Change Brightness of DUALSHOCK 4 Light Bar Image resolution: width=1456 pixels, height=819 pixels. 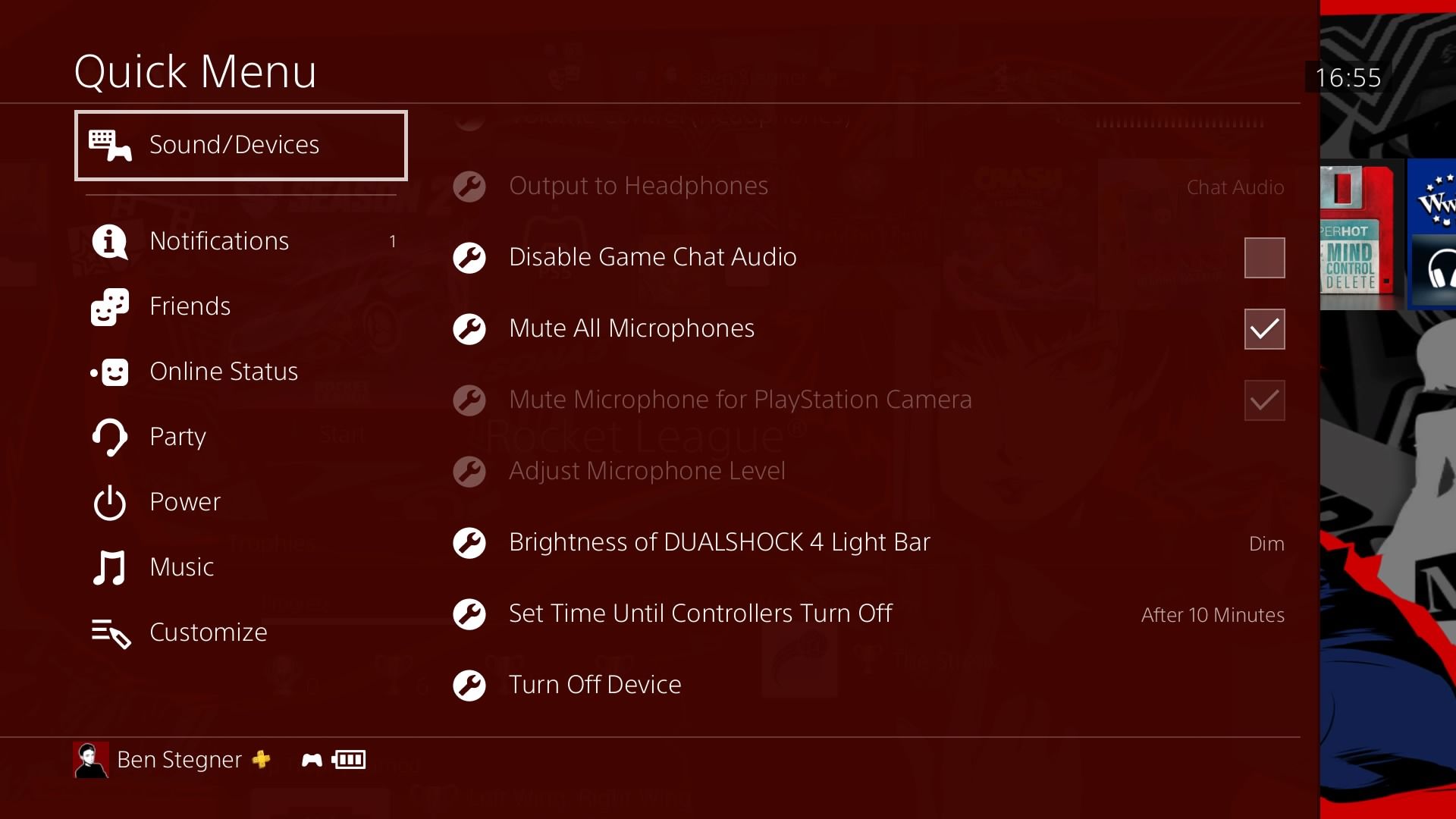pos(720,541)
